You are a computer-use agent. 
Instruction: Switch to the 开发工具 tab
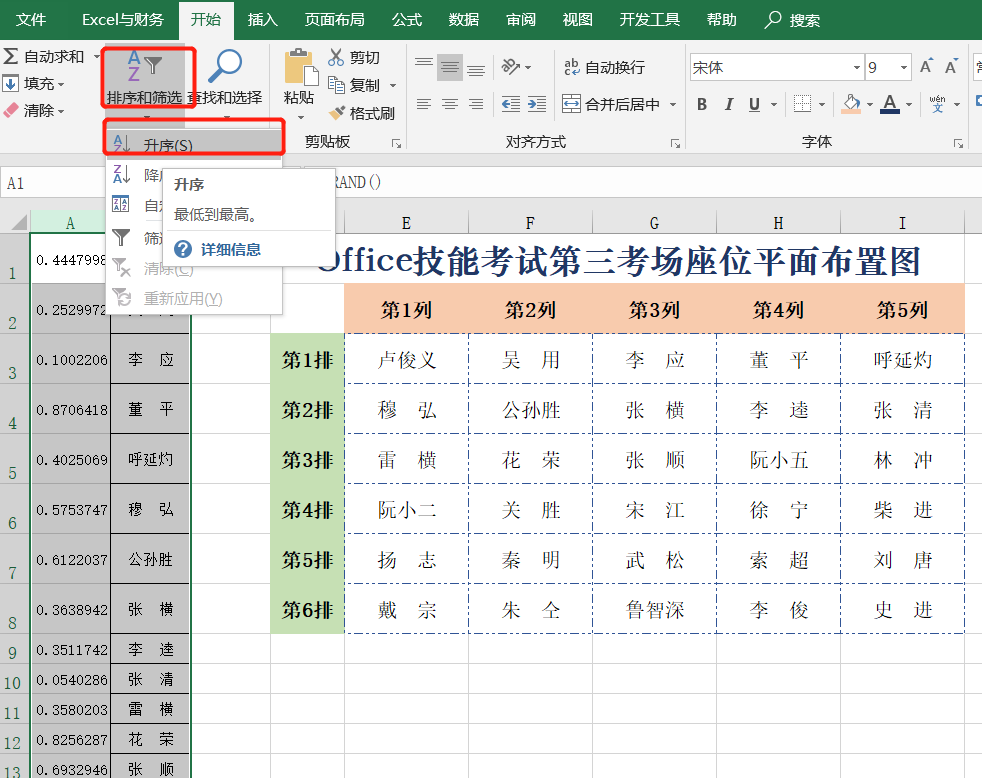(x=649, y=19)
